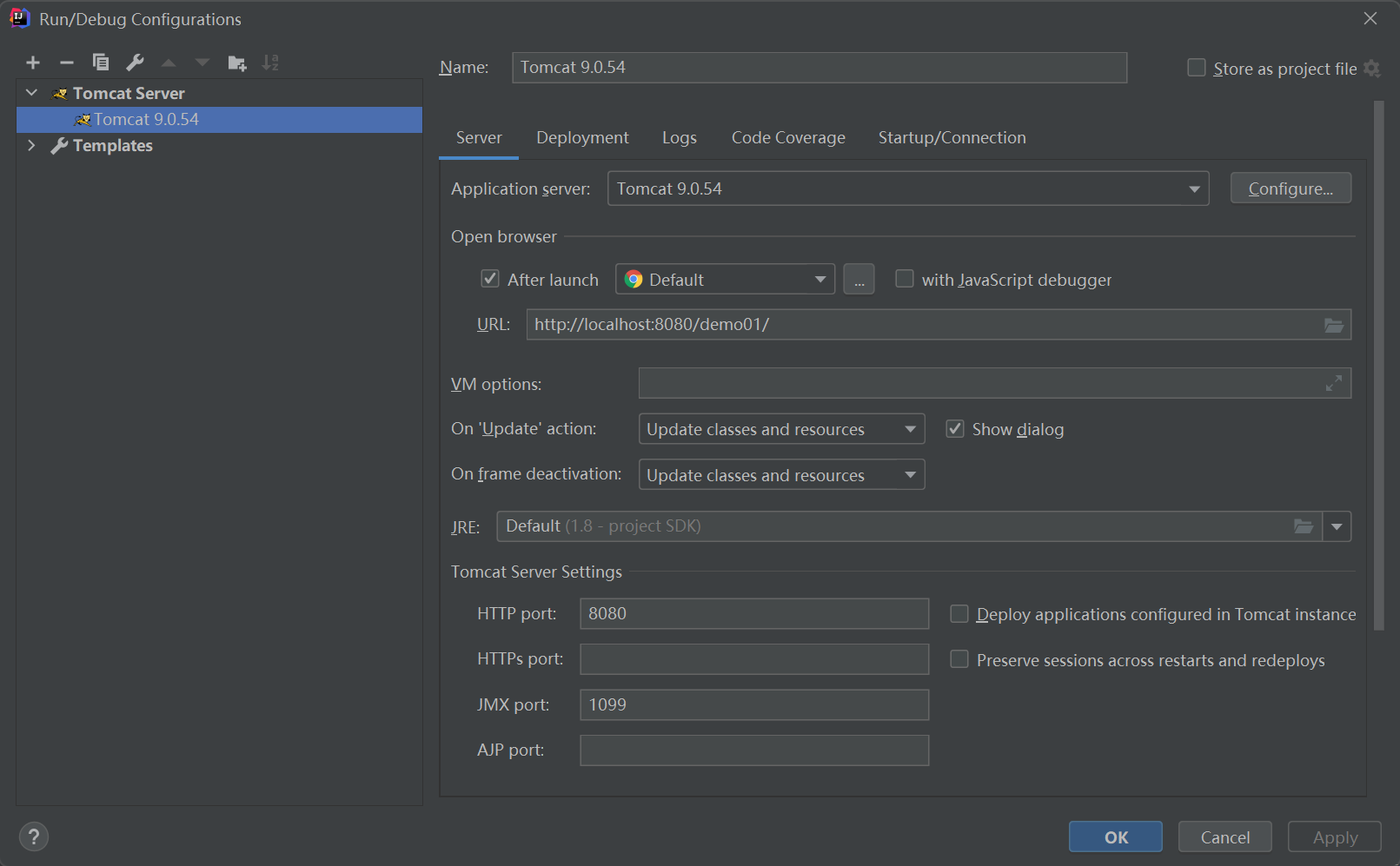Viewport: 1400px width, 866px height.
Task: Collapse the Tomcat Server tree node
Action: (x=32, y=93)
